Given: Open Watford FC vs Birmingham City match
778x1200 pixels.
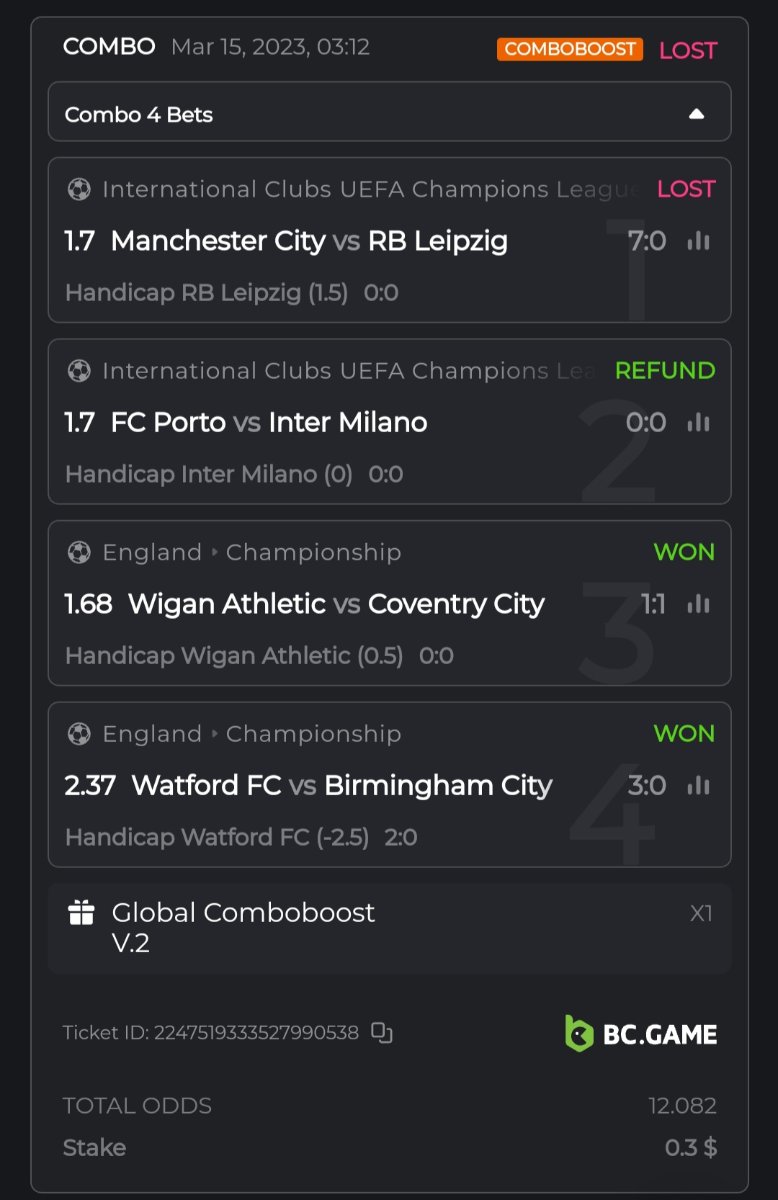Looking at the screenshot, I should click(341, 786).
